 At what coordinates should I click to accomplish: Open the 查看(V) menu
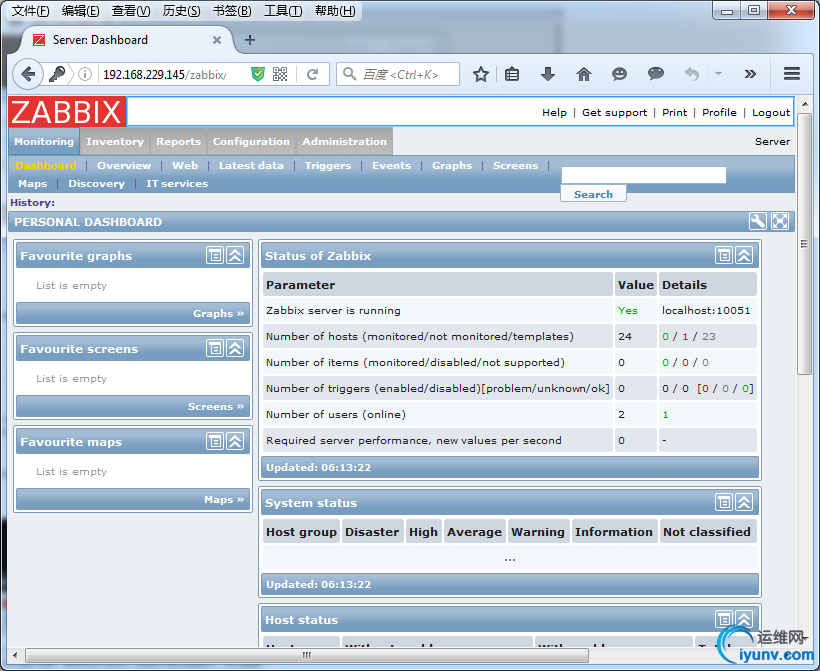point(131,11)
